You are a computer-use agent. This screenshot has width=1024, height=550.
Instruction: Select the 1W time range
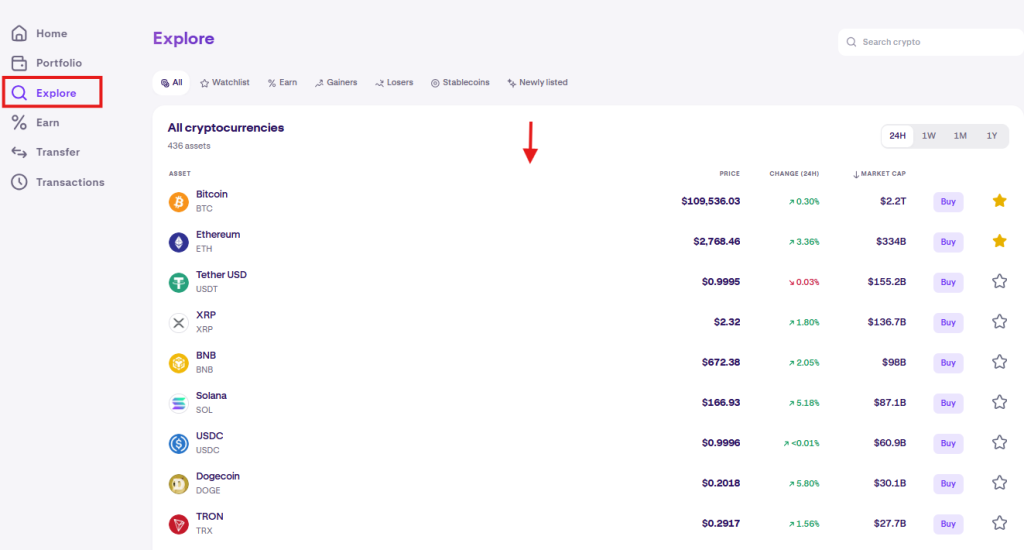[x=929, y=136]
